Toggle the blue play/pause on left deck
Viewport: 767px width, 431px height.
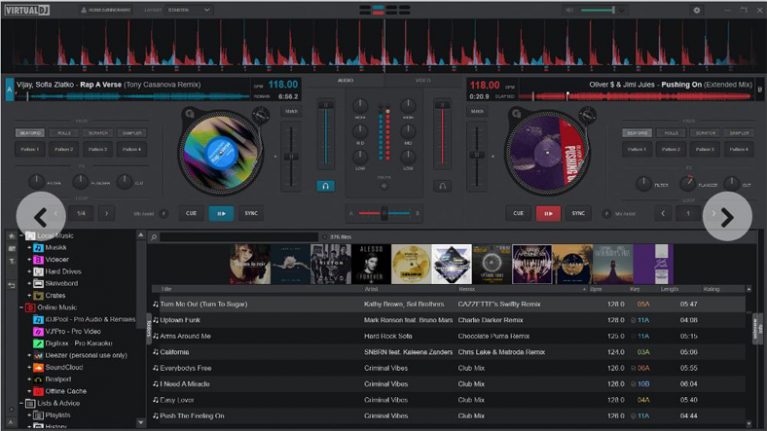(x=221, y=213)
